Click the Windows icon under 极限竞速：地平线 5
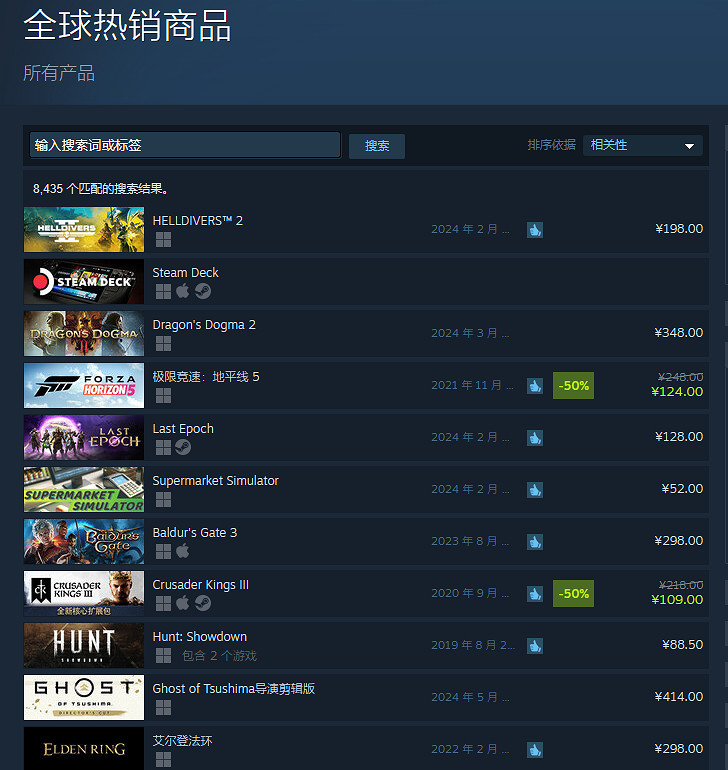Image resolution: width=728 pixels, height=770 pixels. click(x=163, y=396)
